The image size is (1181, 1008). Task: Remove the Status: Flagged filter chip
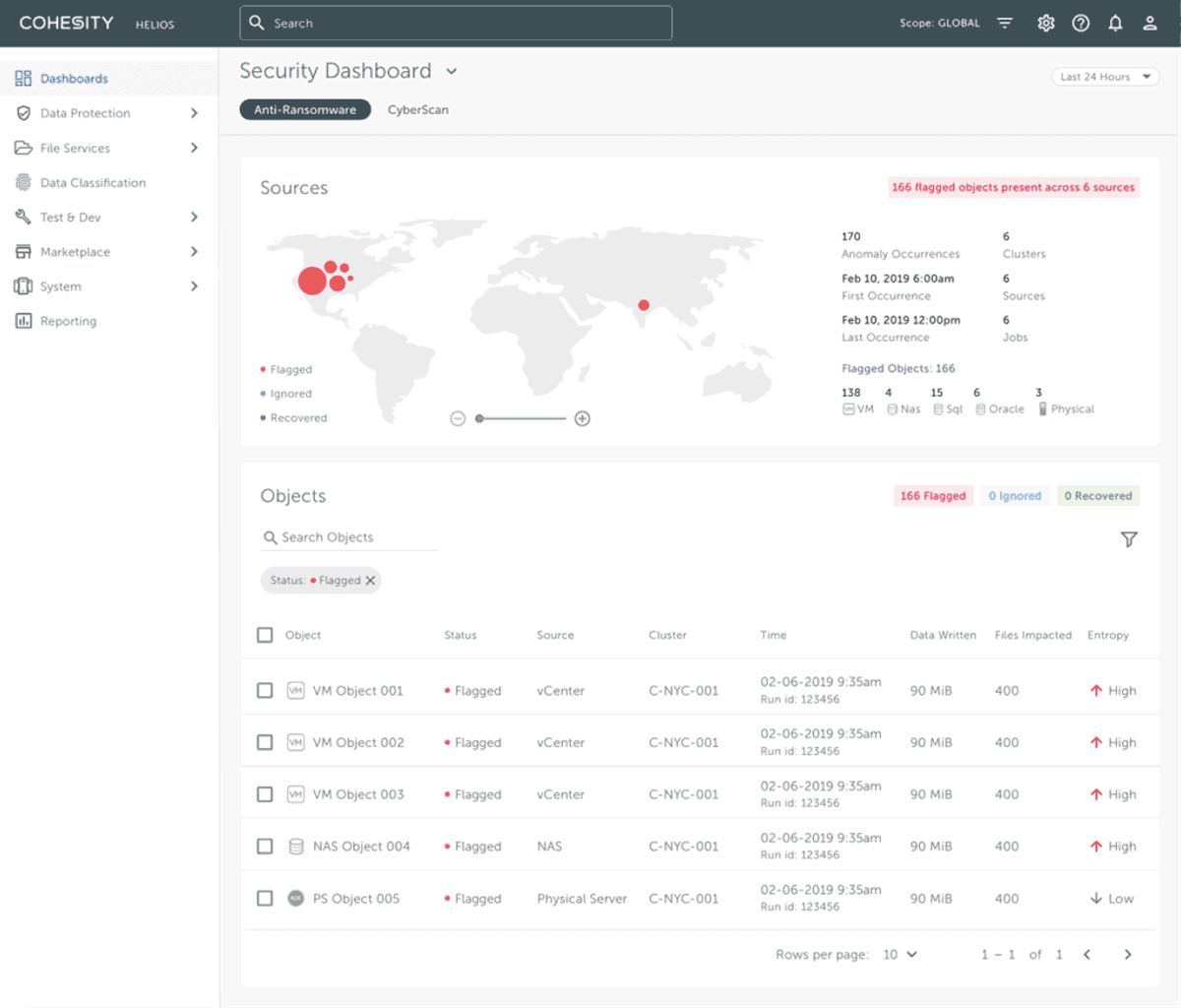tap(371, 581)
